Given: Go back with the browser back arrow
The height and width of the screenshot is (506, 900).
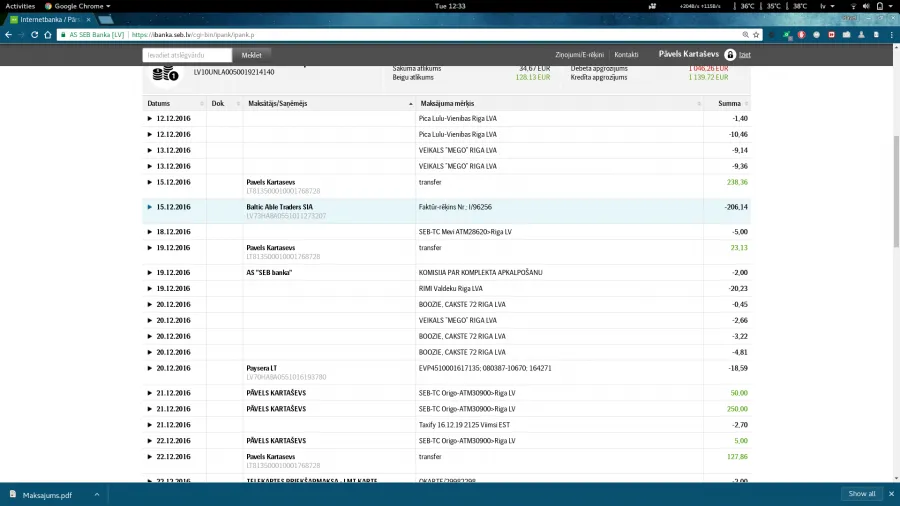Looking at the screenshot, I should (x=8, y=35).
